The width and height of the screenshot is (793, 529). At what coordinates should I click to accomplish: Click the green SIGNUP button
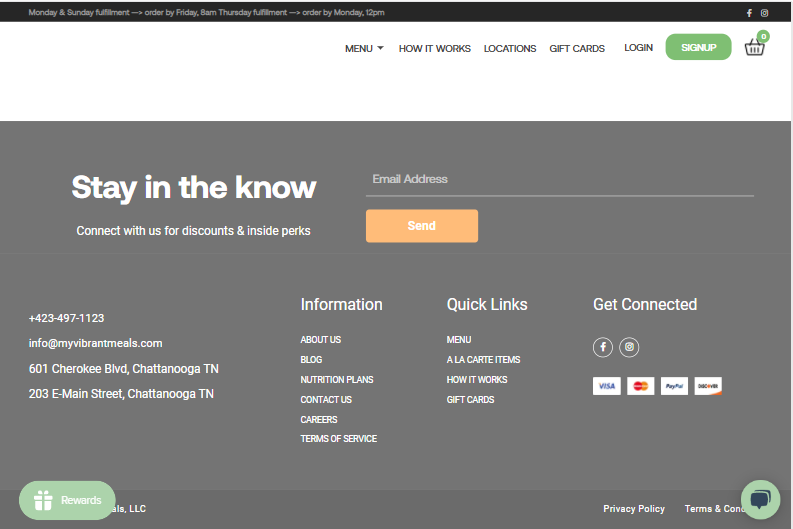coord(698,47)
